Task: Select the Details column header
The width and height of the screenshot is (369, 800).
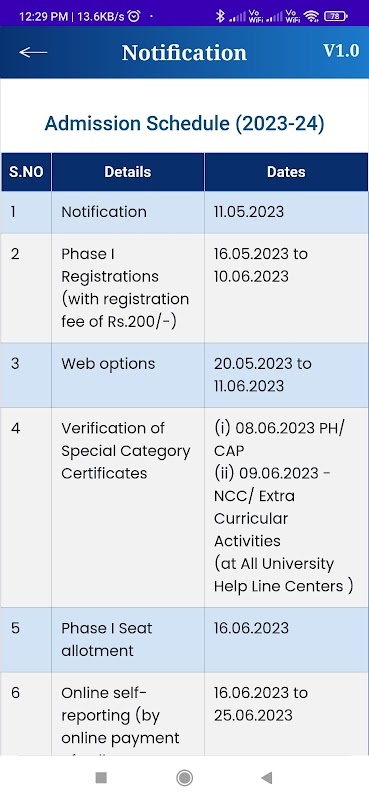Action: 128,172
